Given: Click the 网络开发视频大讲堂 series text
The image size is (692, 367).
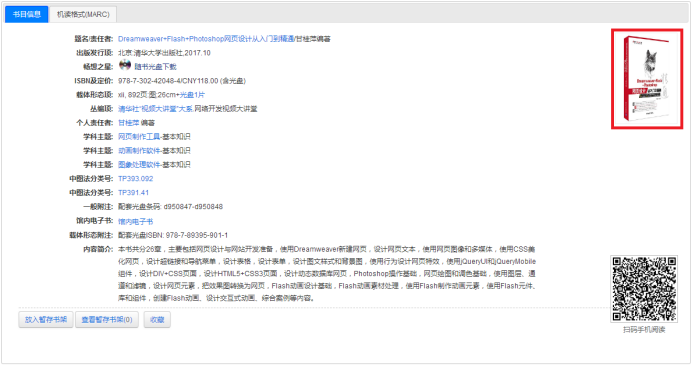Looking at the screenshot, I should (226, 109).
